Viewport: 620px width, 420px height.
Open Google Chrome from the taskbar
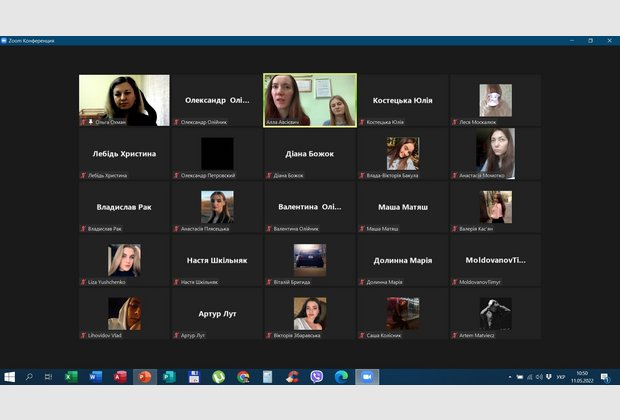click(243, 377)
